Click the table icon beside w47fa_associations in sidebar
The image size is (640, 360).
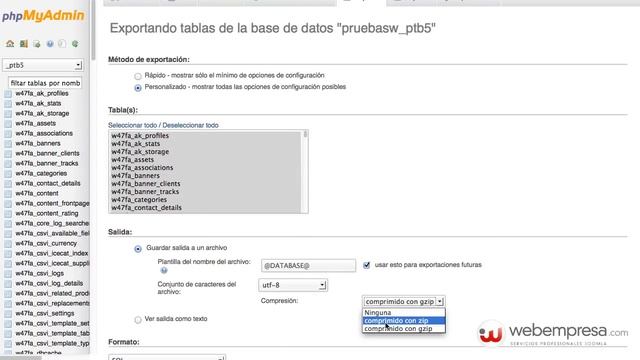point(8,133)
